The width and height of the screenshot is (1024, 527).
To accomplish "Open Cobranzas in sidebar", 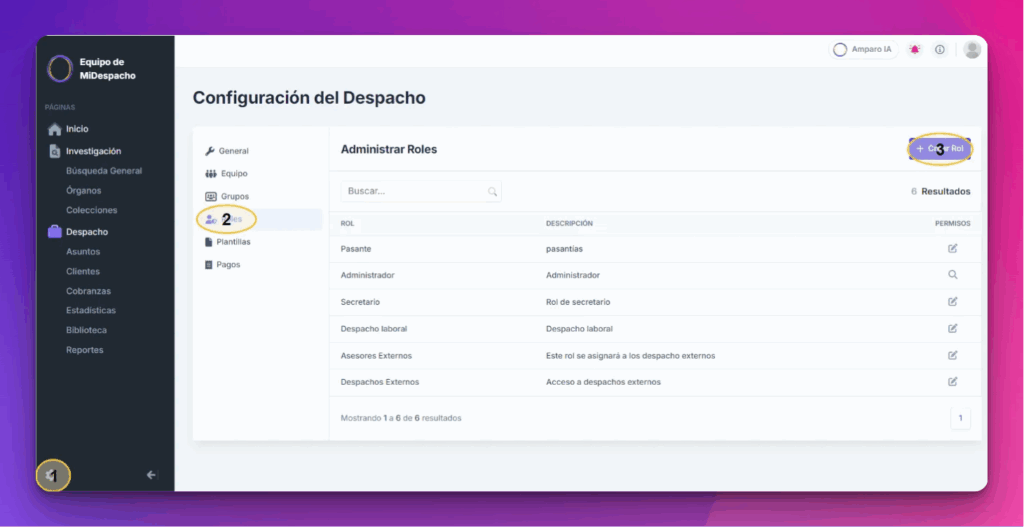I will click(x=88, y=291).
